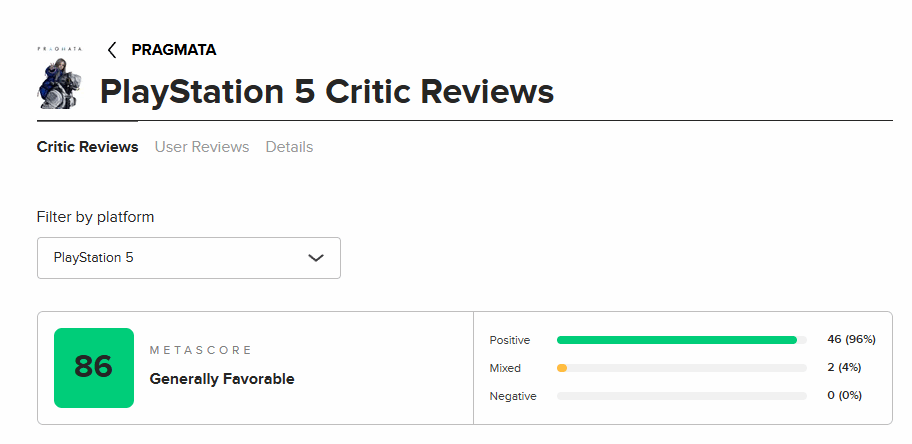Filter by Mixed reviews label
912x444 pixels.
coord(505,368)
